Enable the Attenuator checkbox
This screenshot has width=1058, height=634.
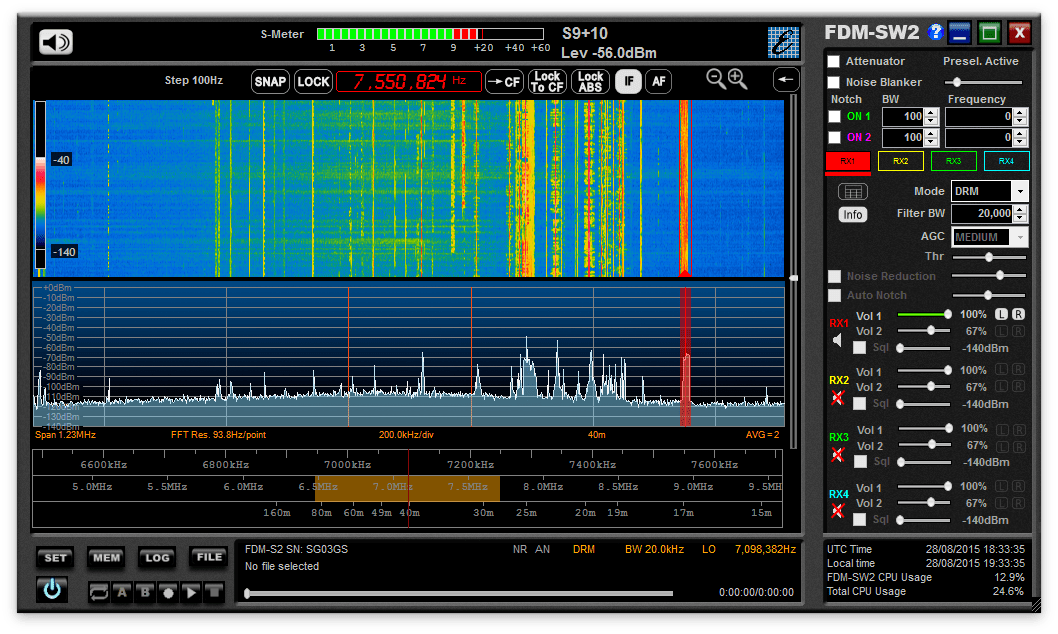(x=834, y=62)
